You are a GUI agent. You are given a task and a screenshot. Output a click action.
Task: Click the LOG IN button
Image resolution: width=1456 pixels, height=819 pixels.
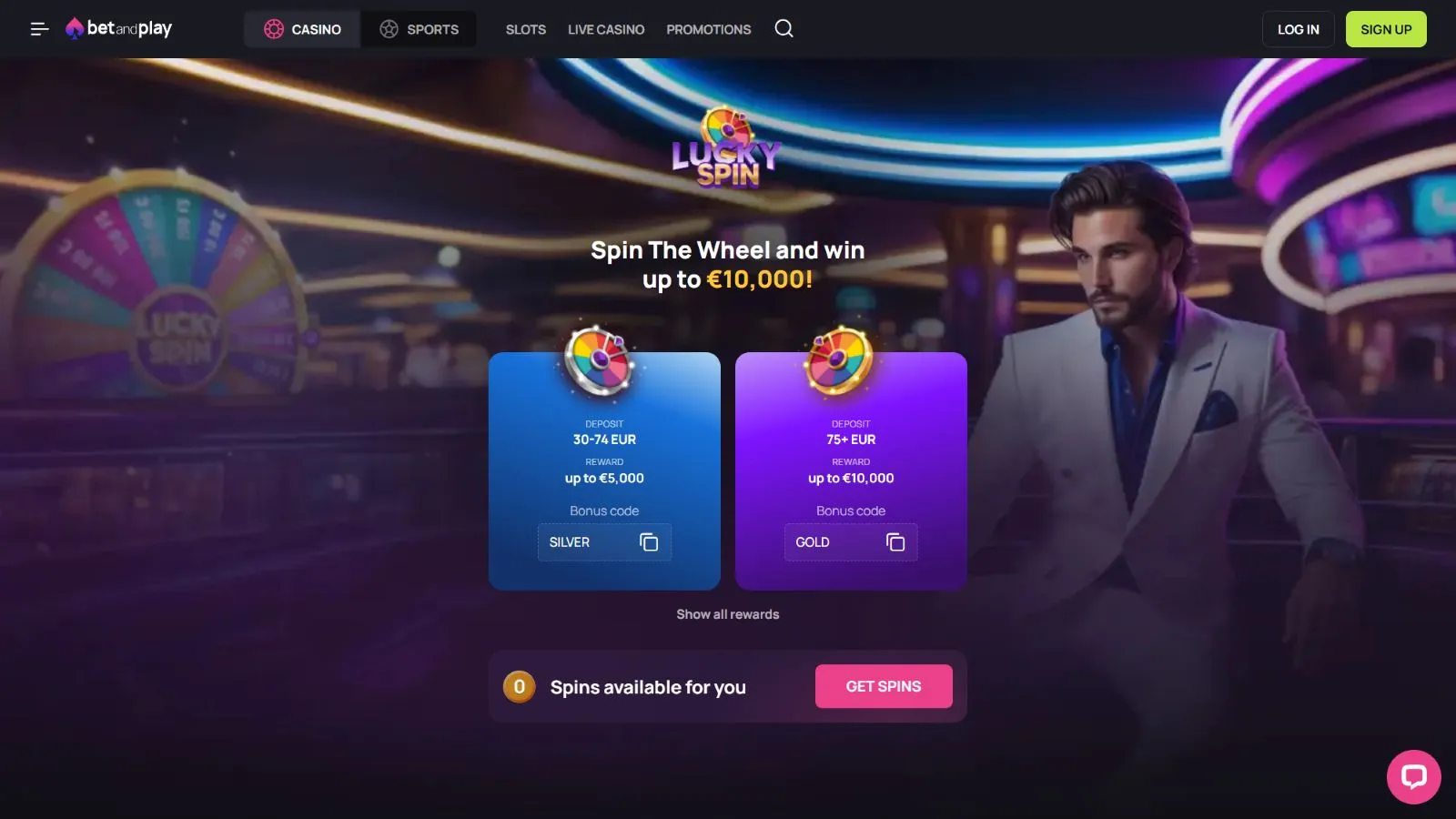pyautogui.click(x=1299, y=29)
